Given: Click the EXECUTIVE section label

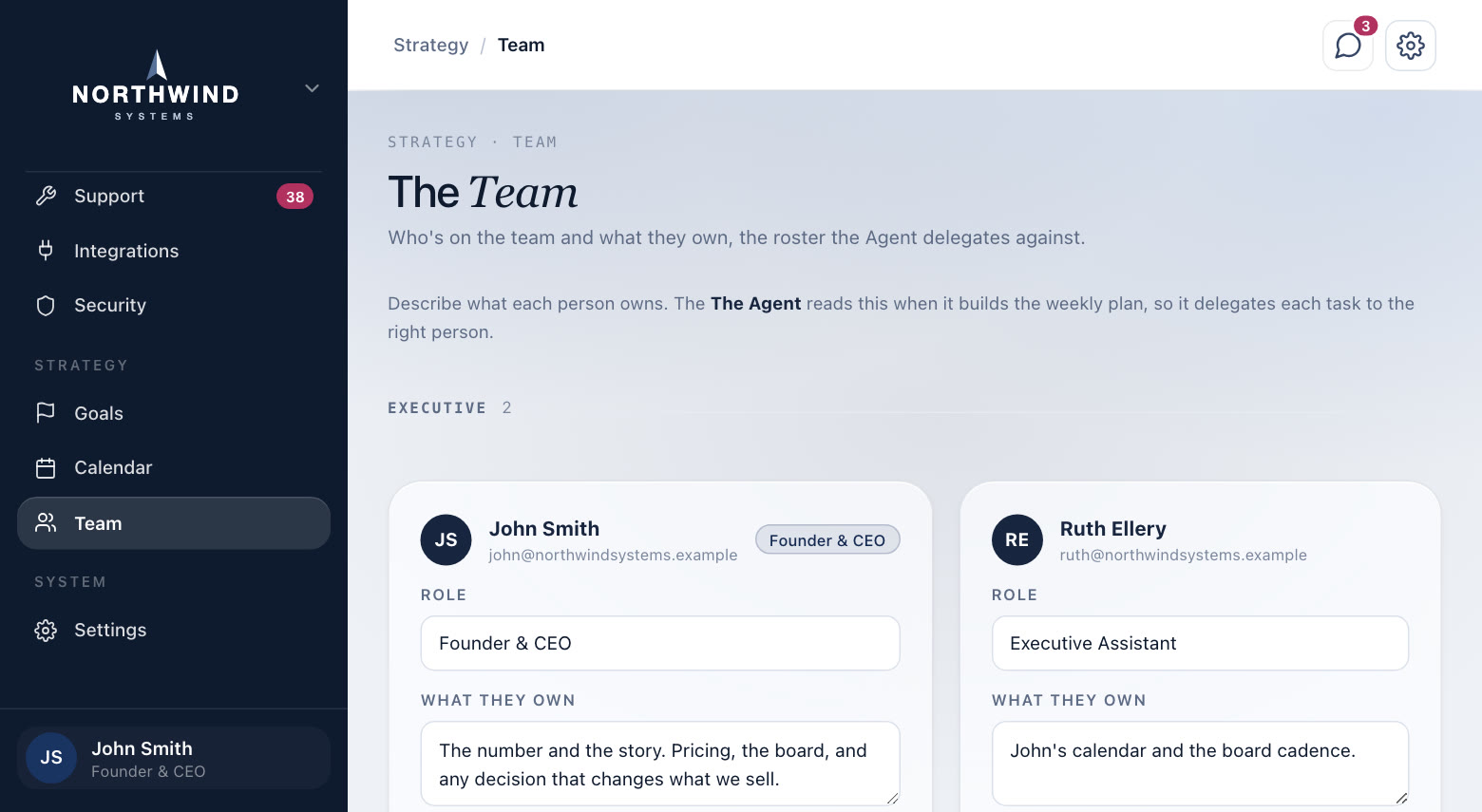Looking at the screenshot, I should point(437,407).
